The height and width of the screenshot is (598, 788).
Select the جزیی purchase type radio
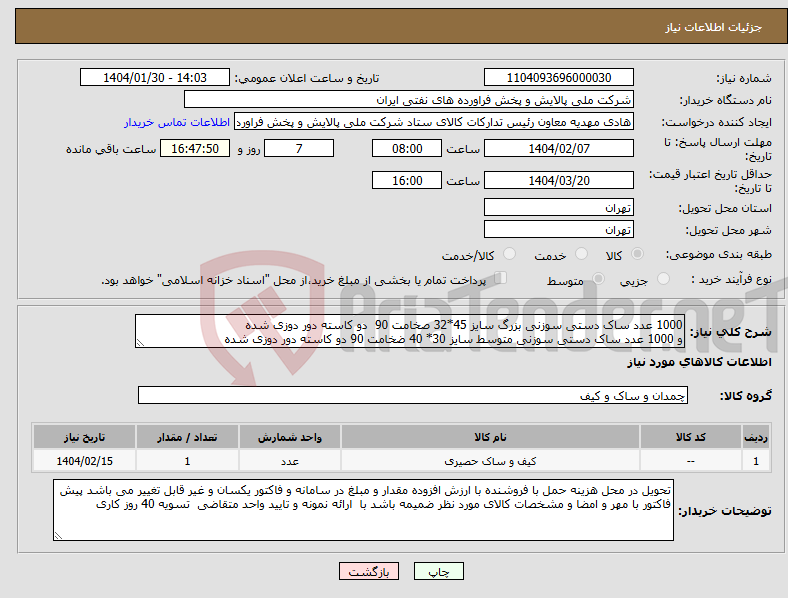point(663,278)
